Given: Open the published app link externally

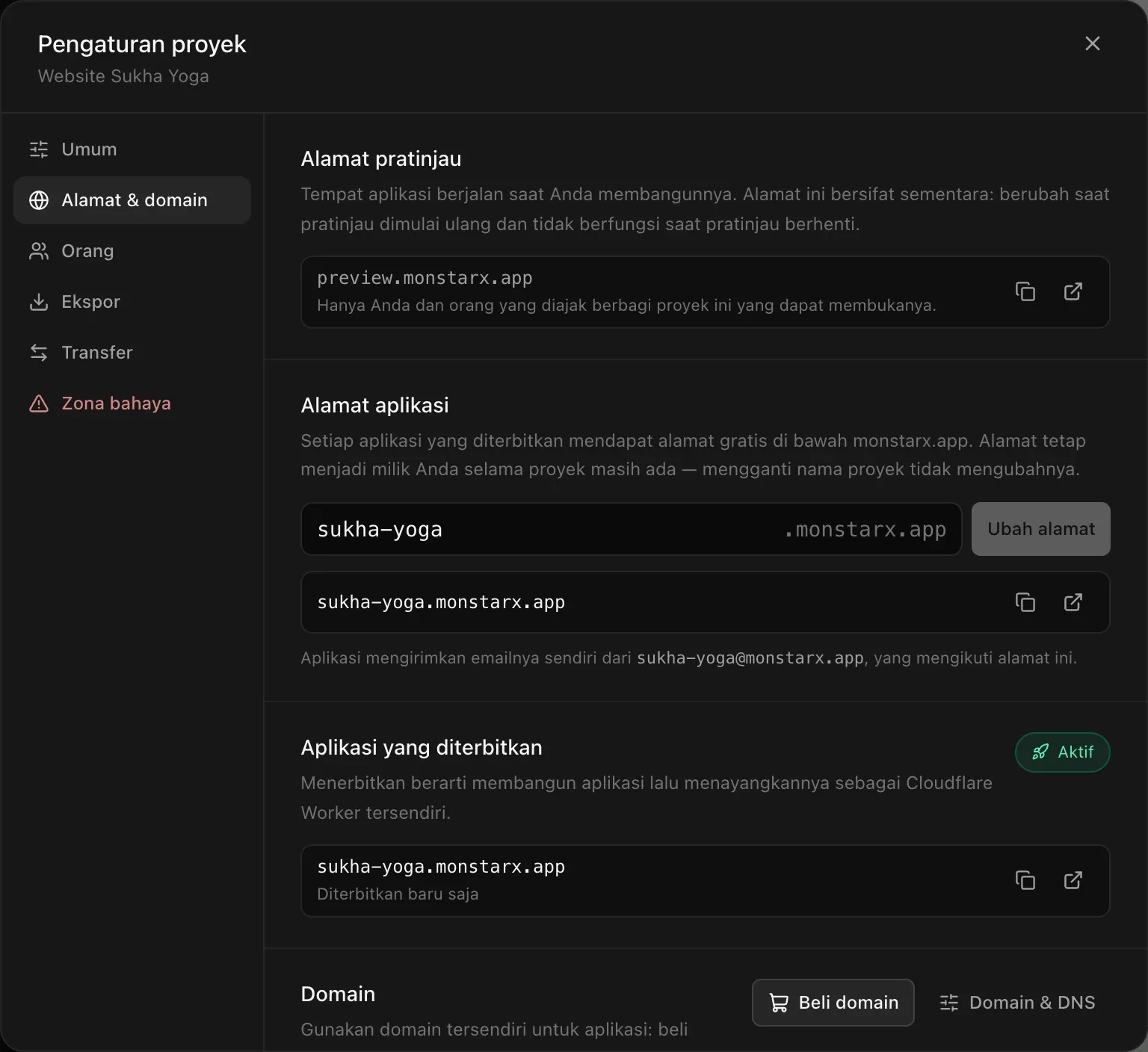Looking at the screenshot, I should 1073,880.
